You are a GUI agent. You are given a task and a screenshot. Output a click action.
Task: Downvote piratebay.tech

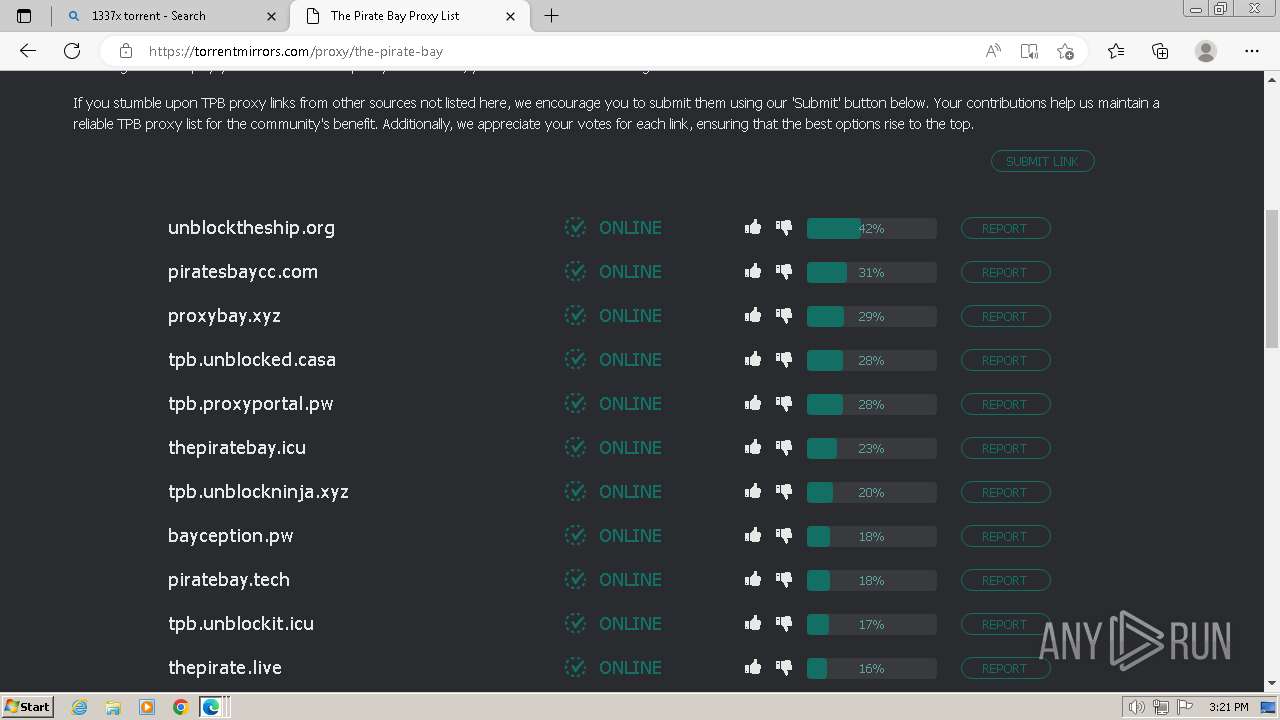(x=784, y=580)
